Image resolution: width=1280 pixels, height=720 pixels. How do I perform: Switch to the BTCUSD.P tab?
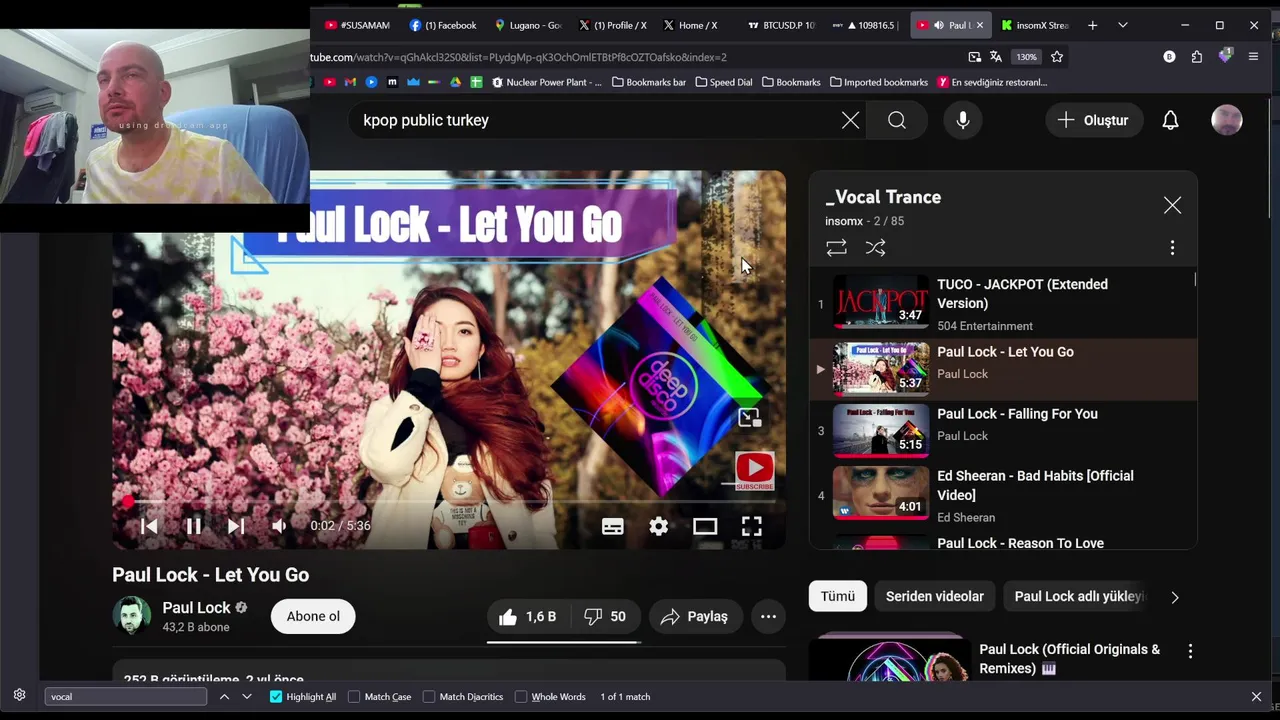[782, 25]
